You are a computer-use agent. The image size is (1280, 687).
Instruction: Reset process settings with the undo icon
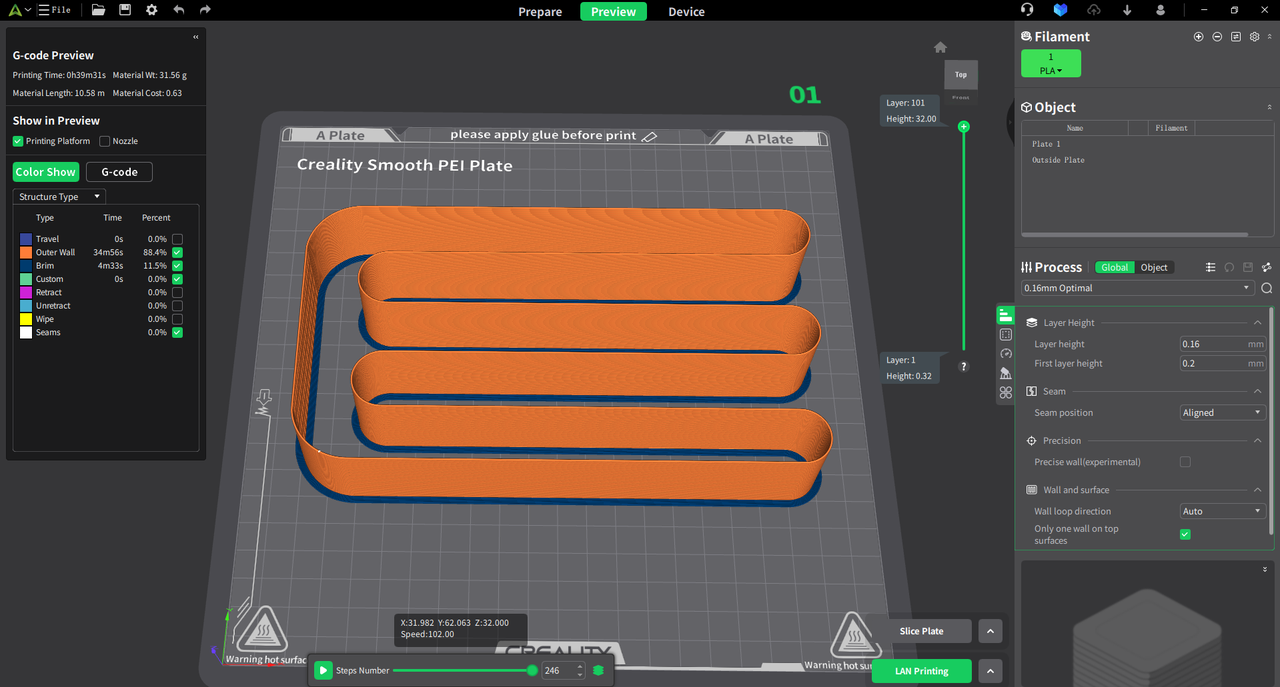(1228, 267)
